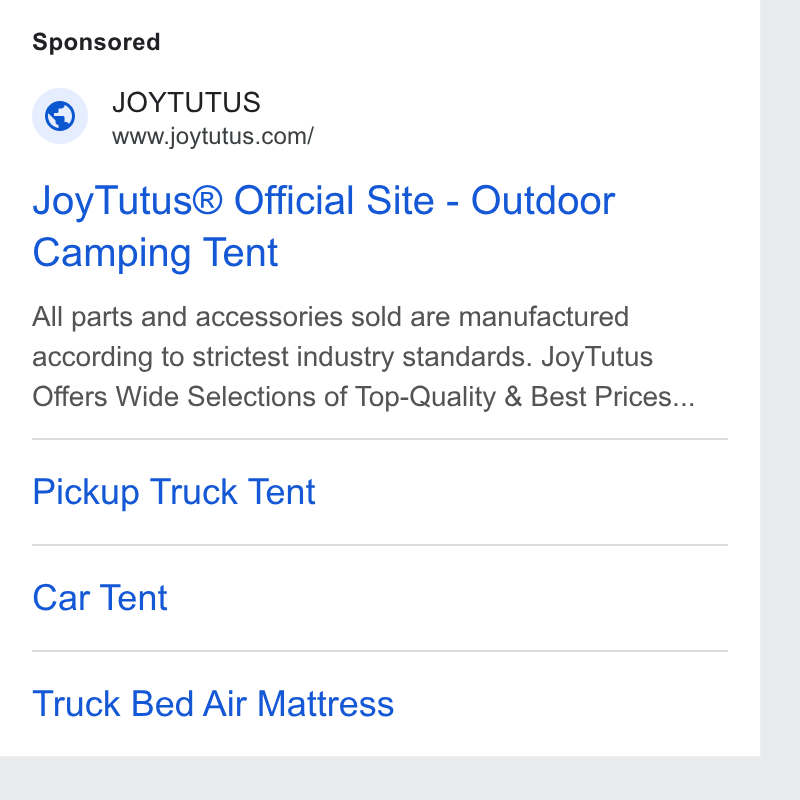Image resolution: width=800 pixels, height=800 pixels.
Task: Select the JOYTUTUS advertiser name
Action: click(186, 102)
